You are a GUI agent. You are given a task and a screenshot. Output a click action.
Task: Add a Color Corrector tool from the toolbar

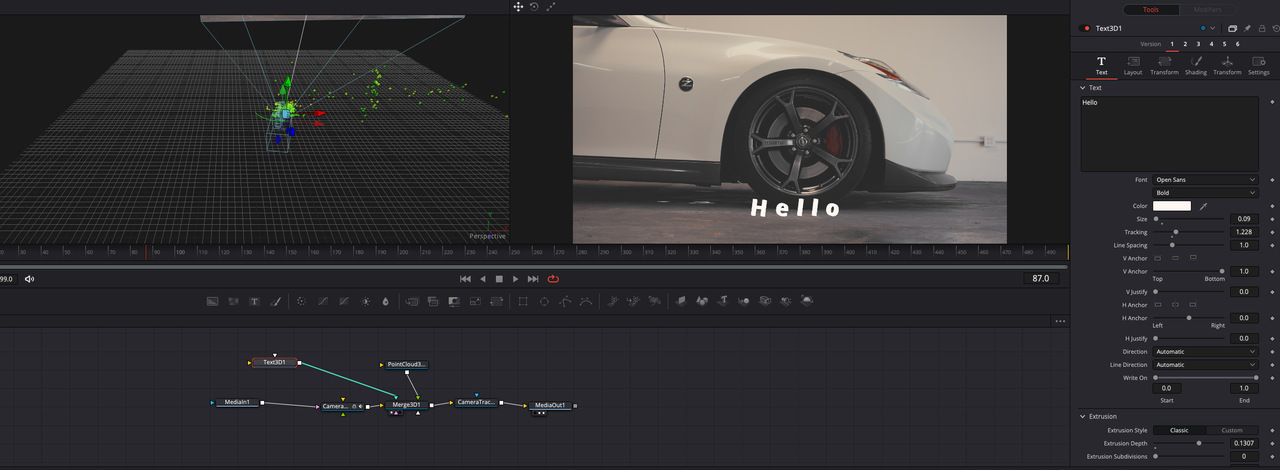[301, 301]
